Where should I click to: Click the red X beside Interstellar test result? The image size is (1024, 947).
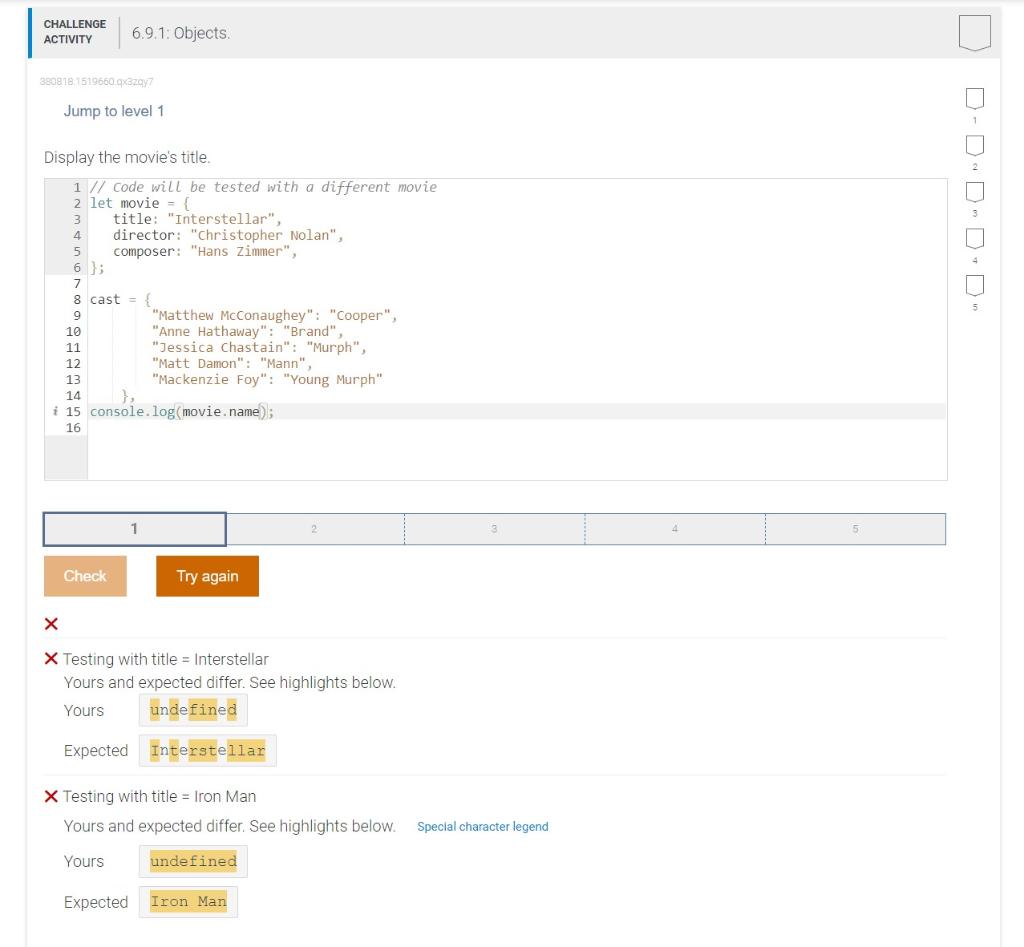pyautogui.click(x=50, y=658)
